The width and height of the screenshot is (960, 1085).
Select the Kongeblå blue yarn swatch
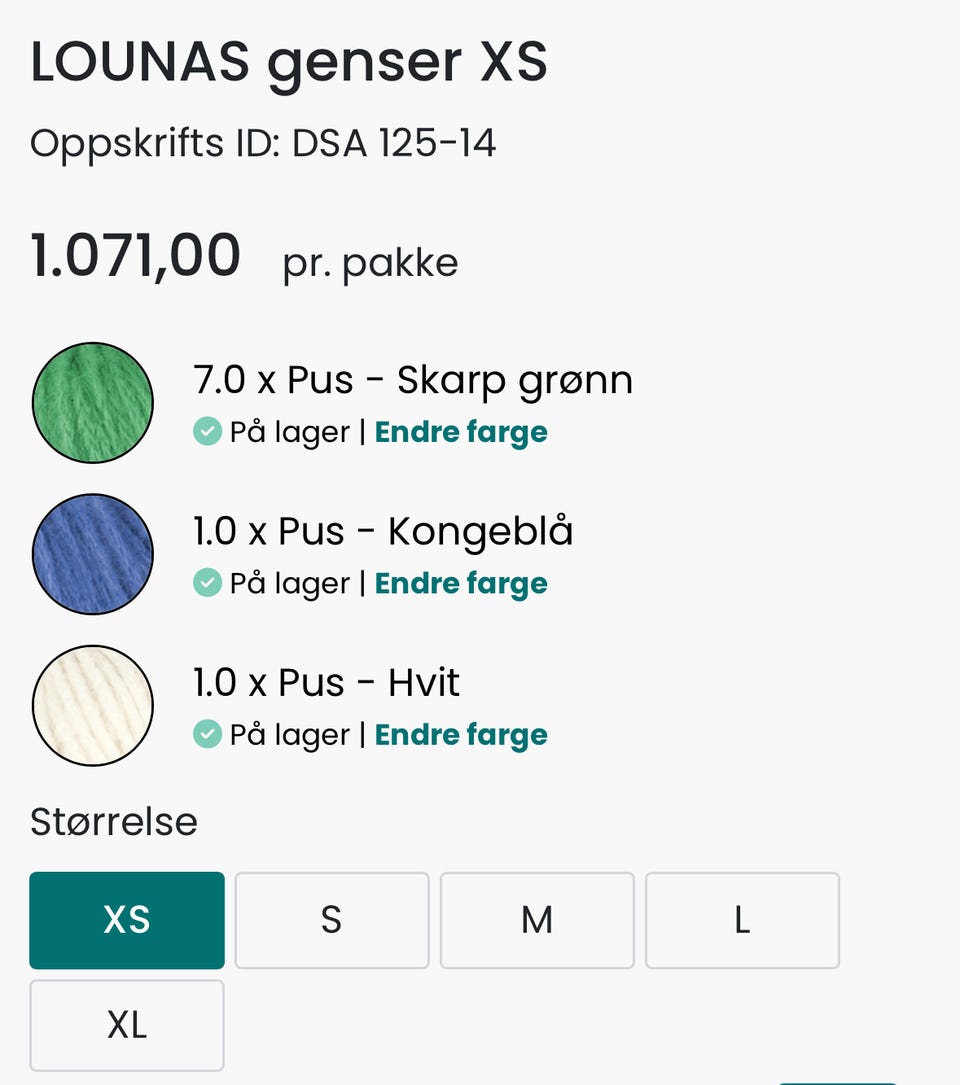(x=93, y=554)
